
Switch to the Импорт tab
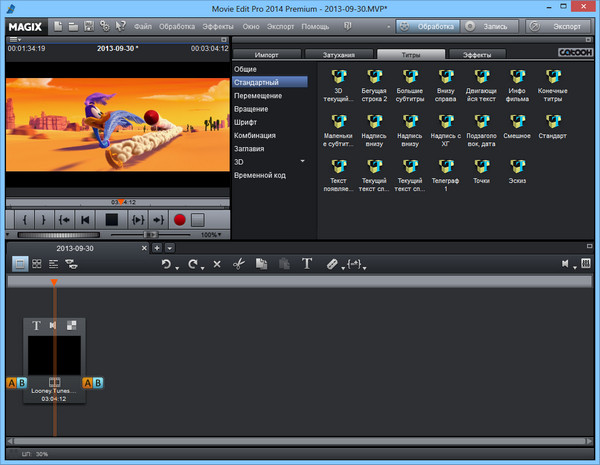[266, 54]
